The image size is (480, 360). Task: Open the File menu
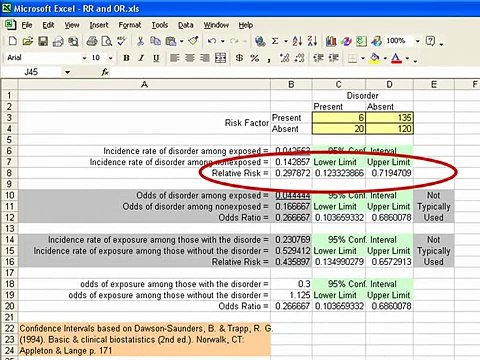point(27,25)
